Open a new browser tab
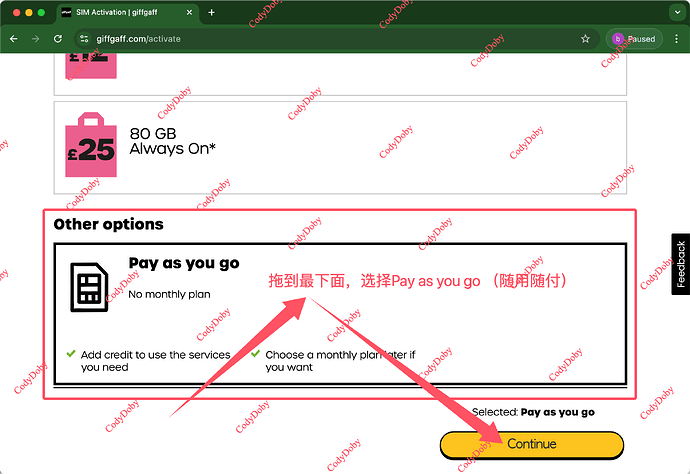Viewport: 690px width, 474px height. (211, 12)
